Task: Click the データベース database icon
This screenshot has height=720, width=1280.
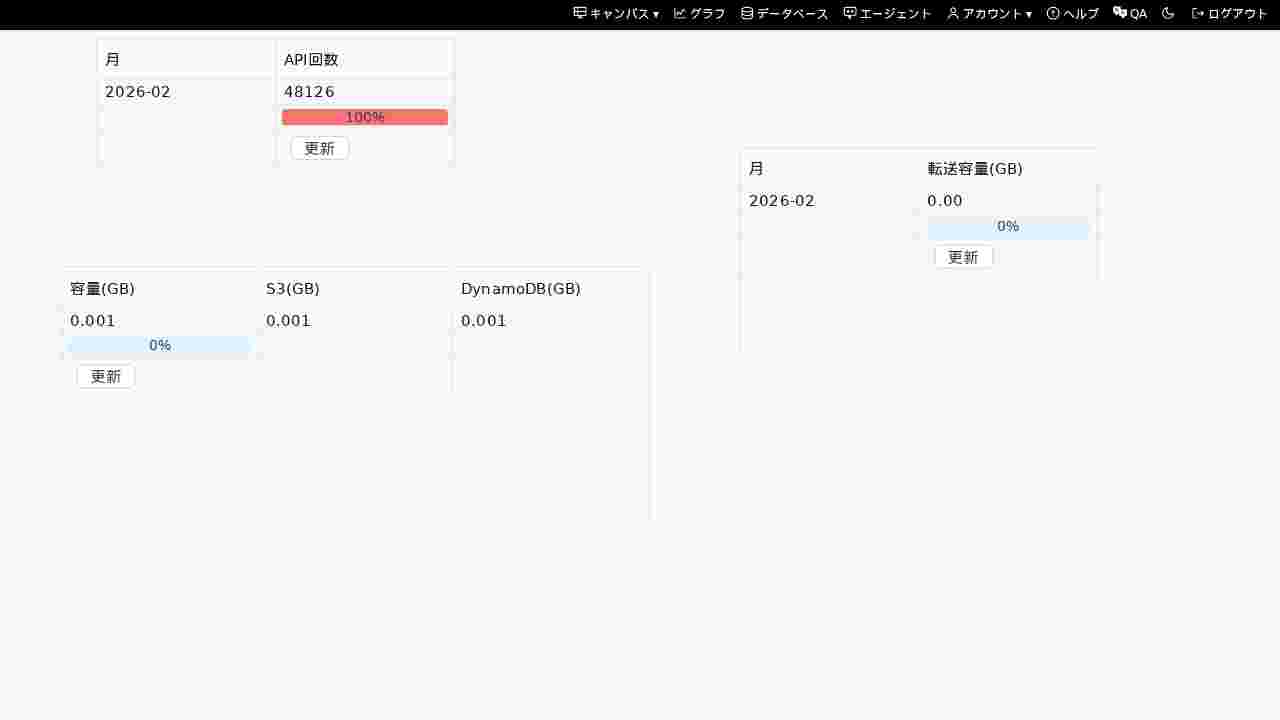Action: pyautogui.click(x=747, y=13)
